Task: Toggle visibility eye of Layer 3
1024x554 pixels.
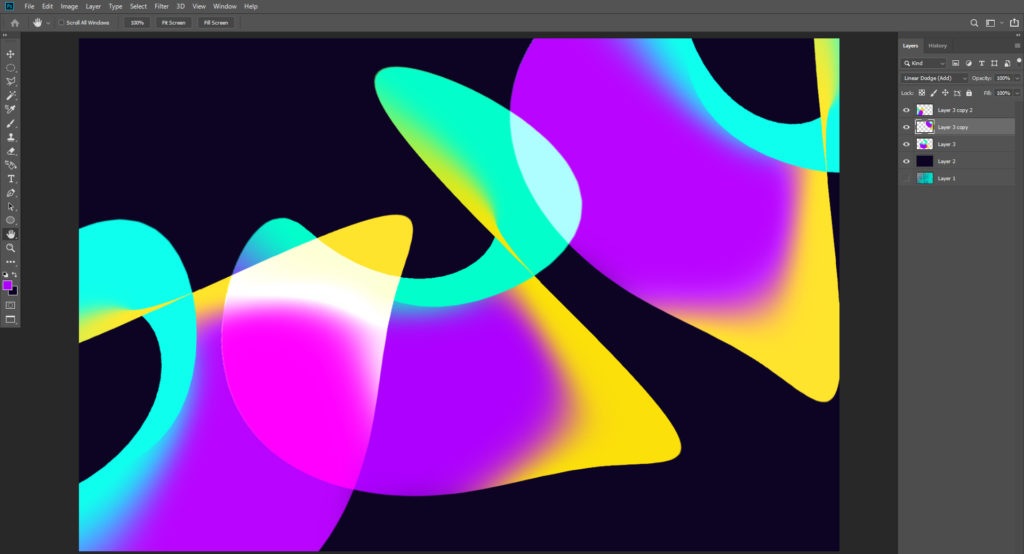Action: [x=906, y=144]
